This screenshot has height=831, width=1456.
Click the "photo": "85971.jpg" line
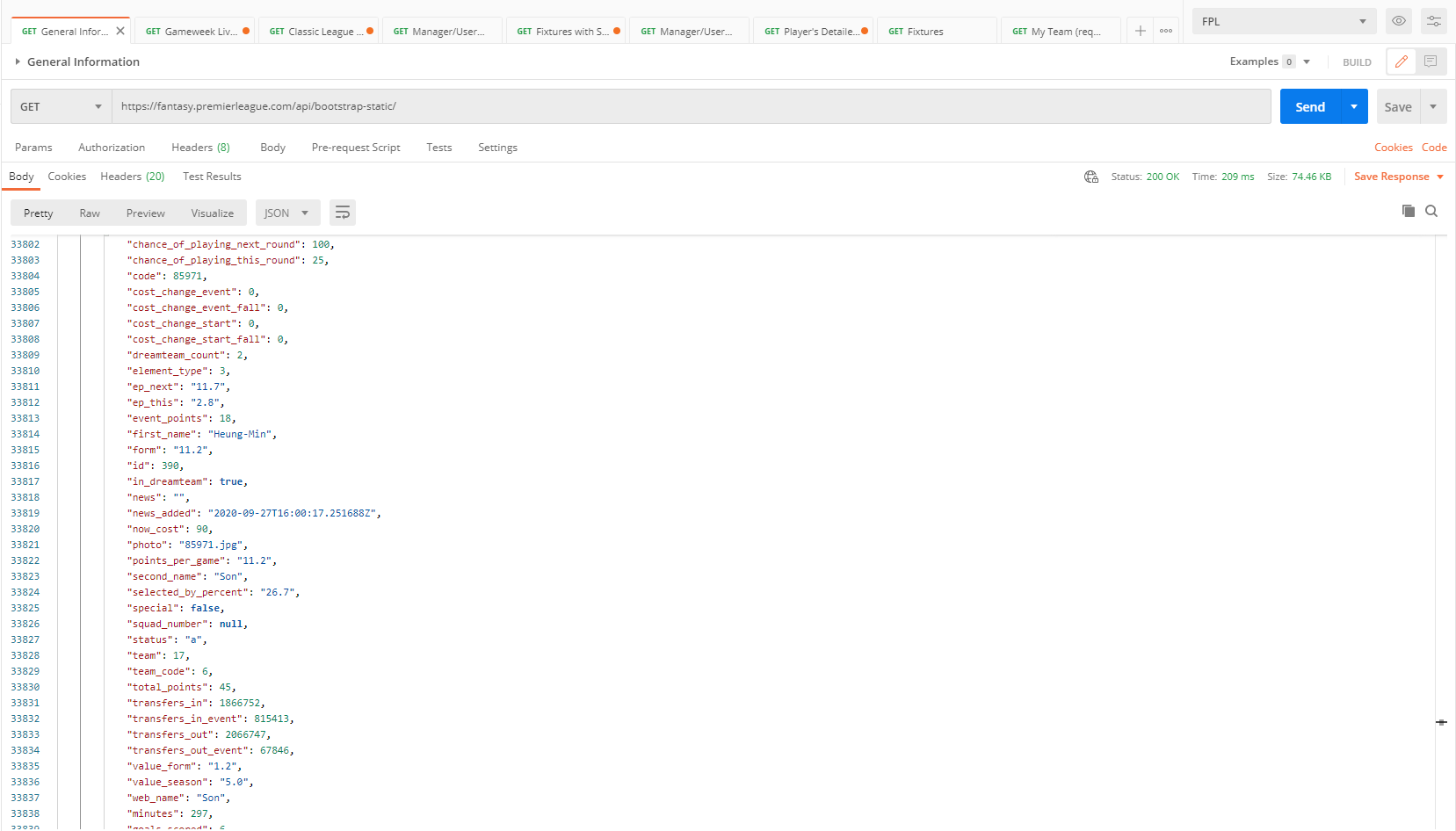(187, 545)
